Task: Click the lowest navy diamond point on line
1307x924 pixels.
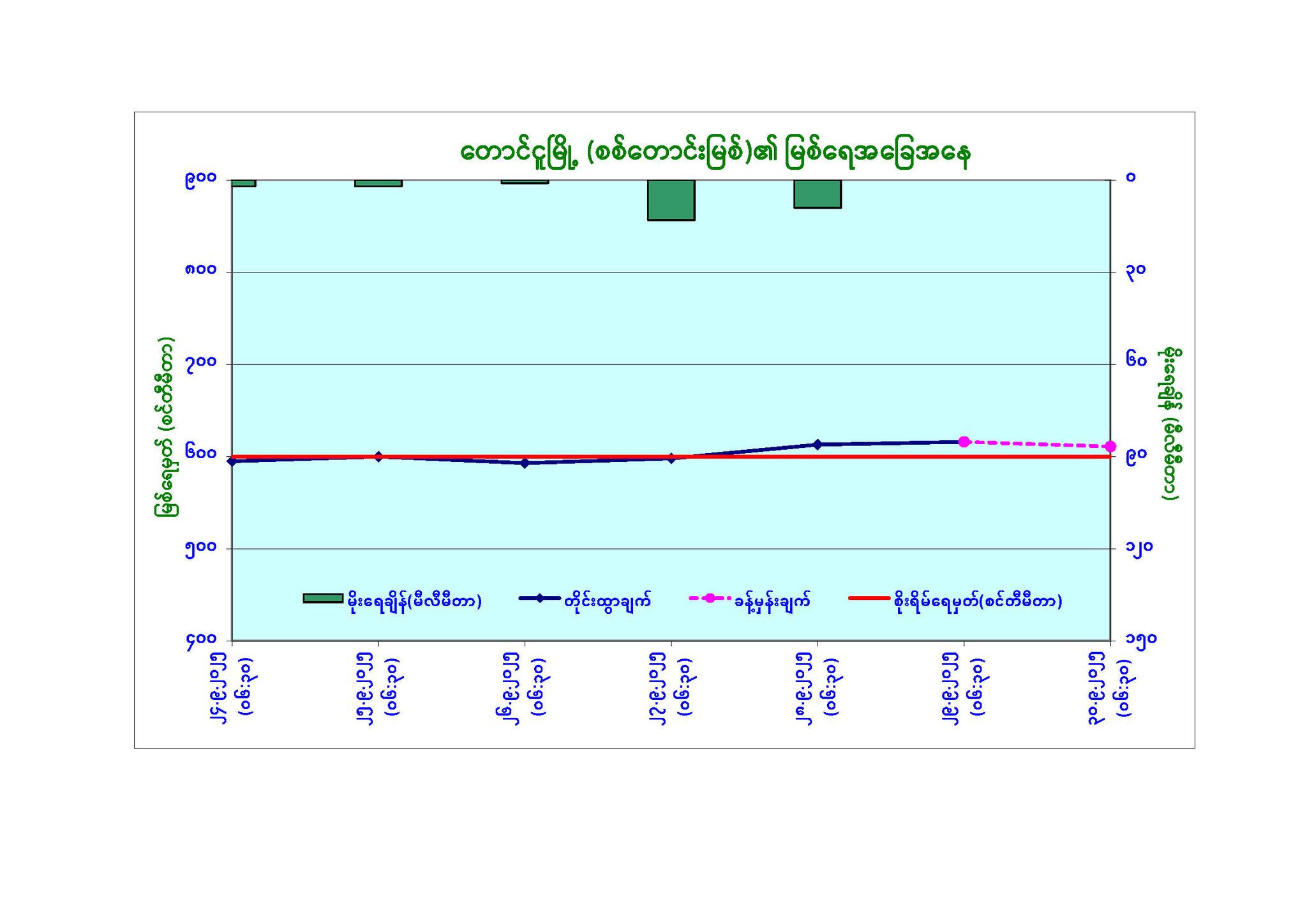Action: (x=525, y=463)
